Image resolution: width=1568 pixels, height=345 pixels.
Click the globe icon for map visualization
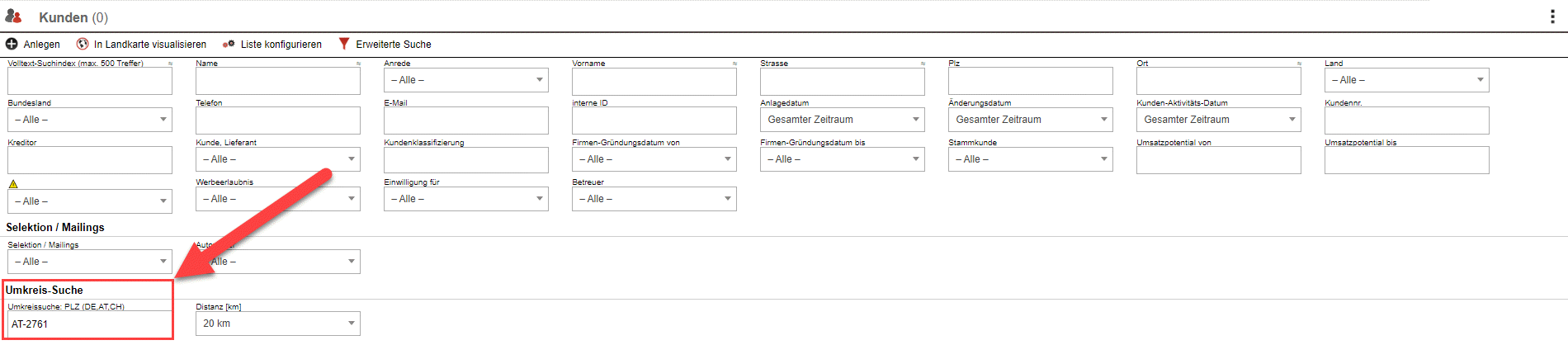click(x=83, y=44)
